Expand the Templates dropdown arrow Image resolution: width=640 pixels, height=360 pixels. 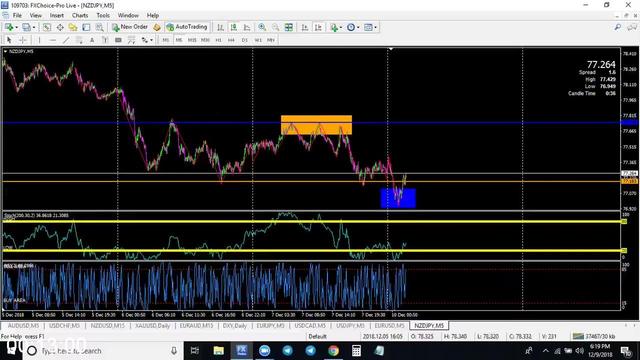click(x=376, y=27)
